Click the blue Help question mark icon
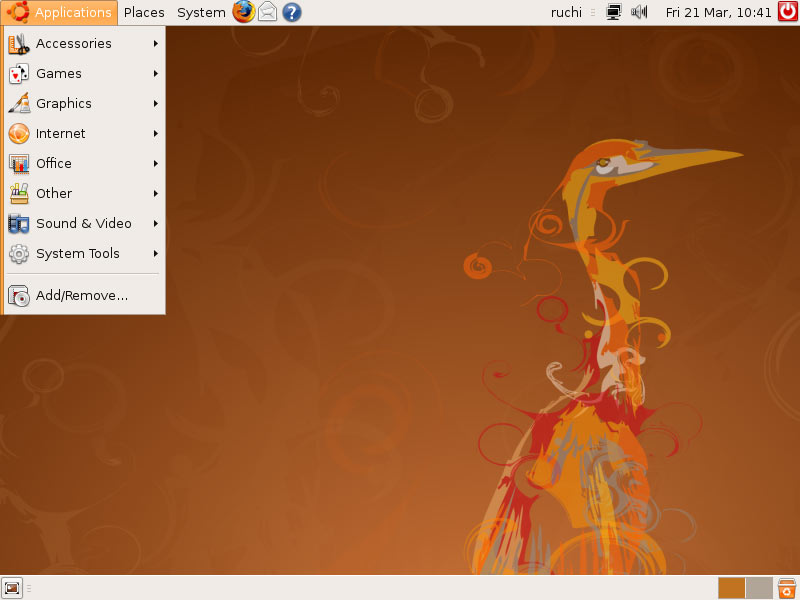This screenshot has height=600, width=800. point(292,12)
